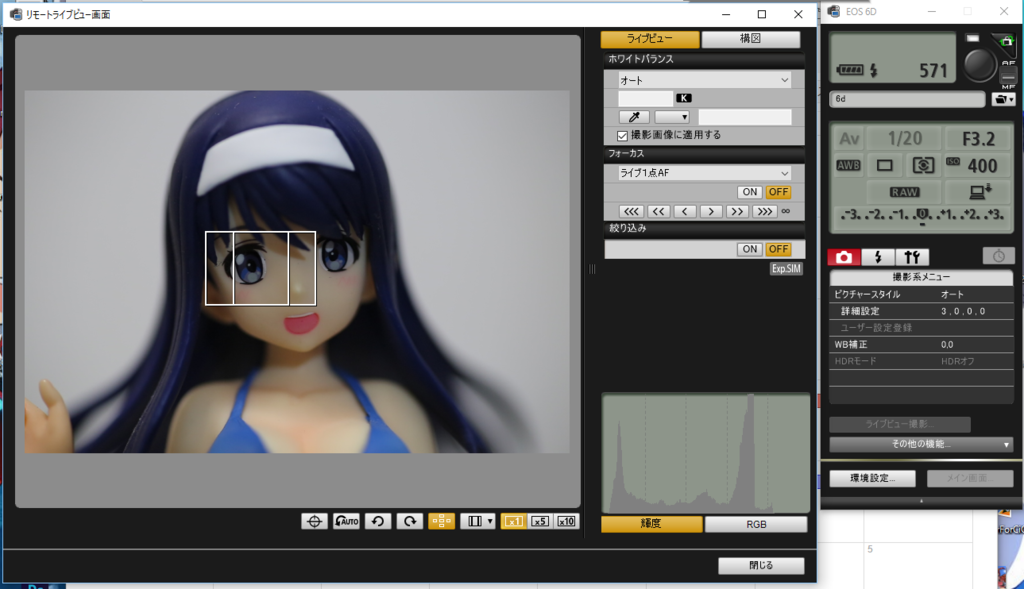
Task: Click the color temperature input field
Action: coord(645,99)
